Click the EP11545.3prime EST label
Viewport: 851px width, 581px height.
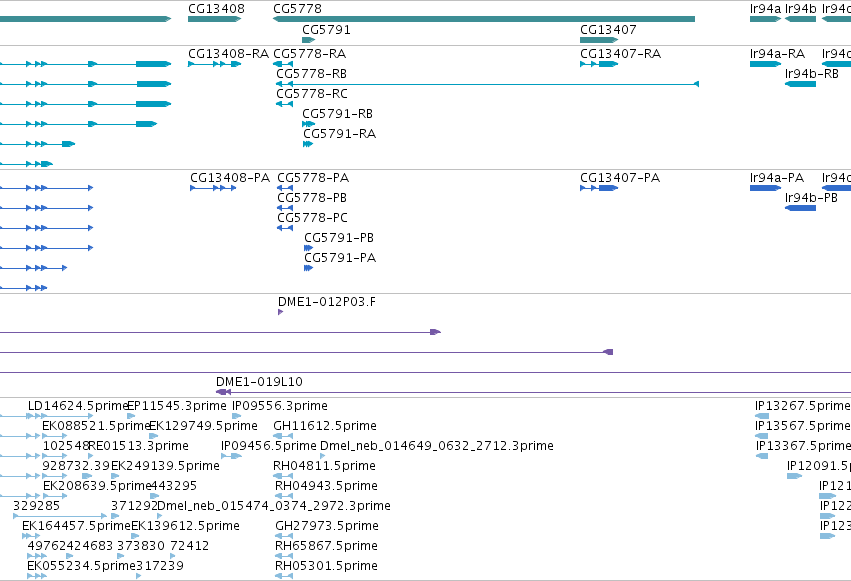(x=176, y=406)
